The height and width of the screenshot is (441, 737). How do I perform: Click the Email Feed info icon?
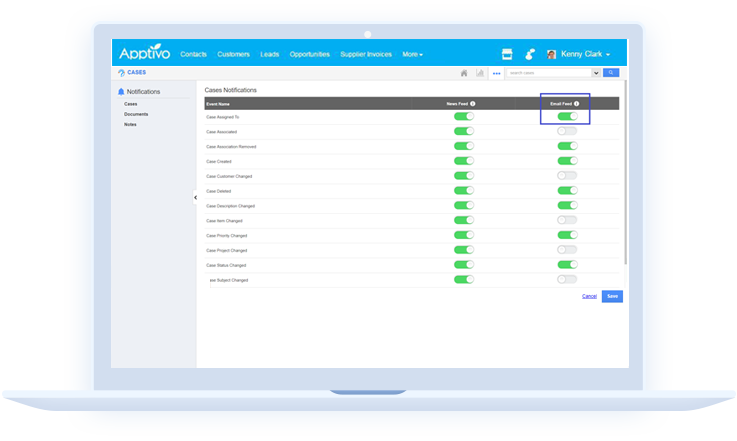(x=577, y=103)
